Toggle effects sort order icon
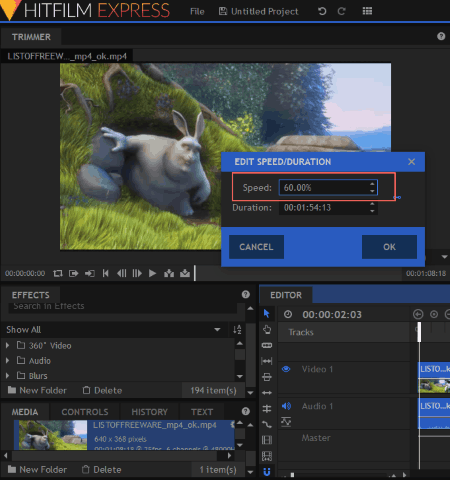This screenshot has height=480, width=450. point(237,330)
